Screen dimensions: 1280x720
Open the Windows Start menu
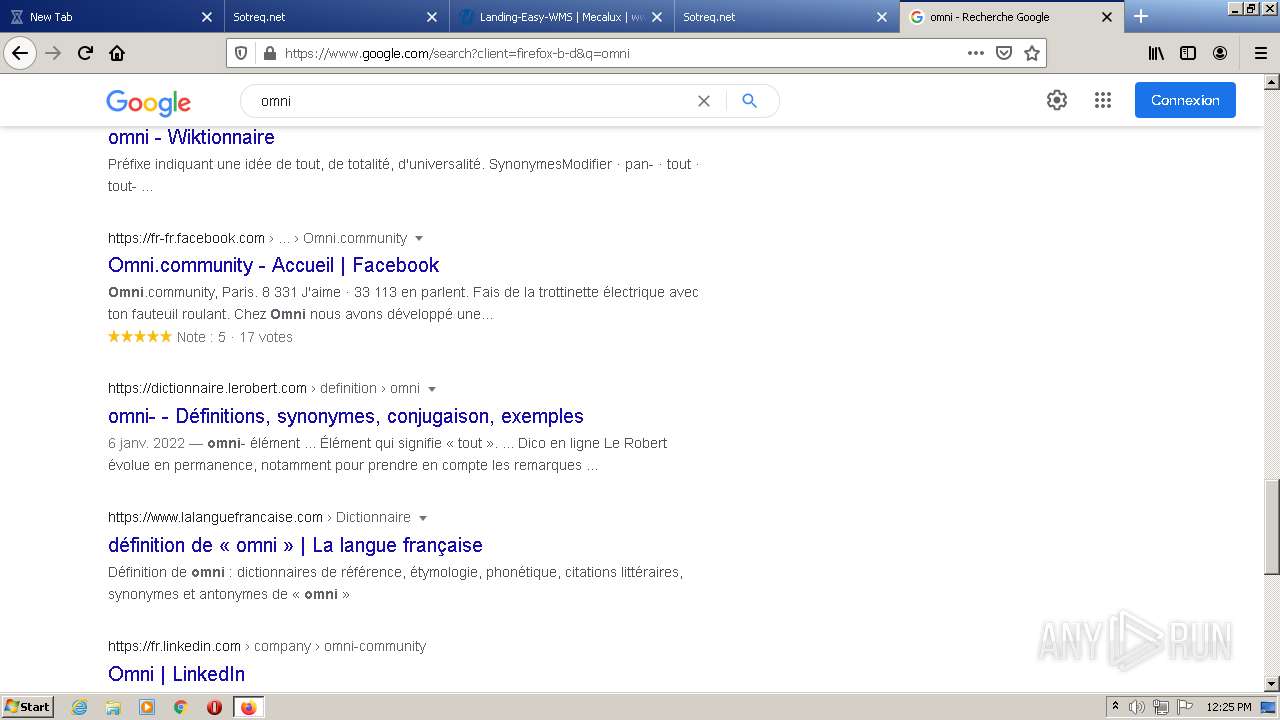[x=28, y=707]
